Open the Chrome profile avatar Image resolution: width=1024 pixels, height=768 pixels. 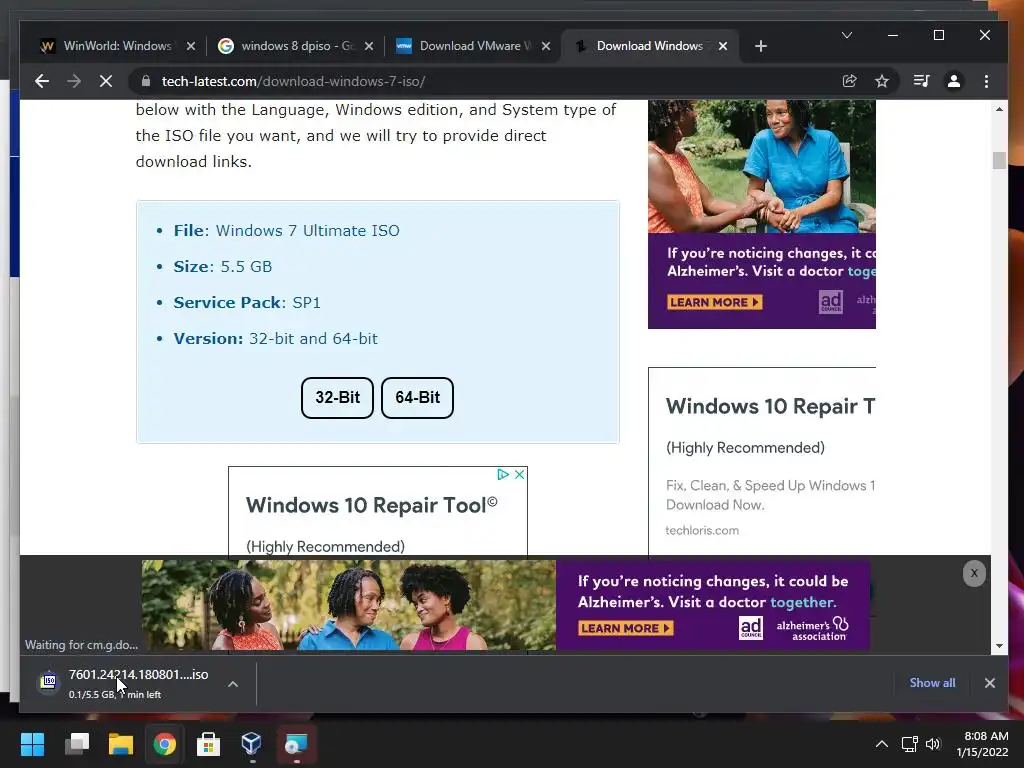pos(954,81)
